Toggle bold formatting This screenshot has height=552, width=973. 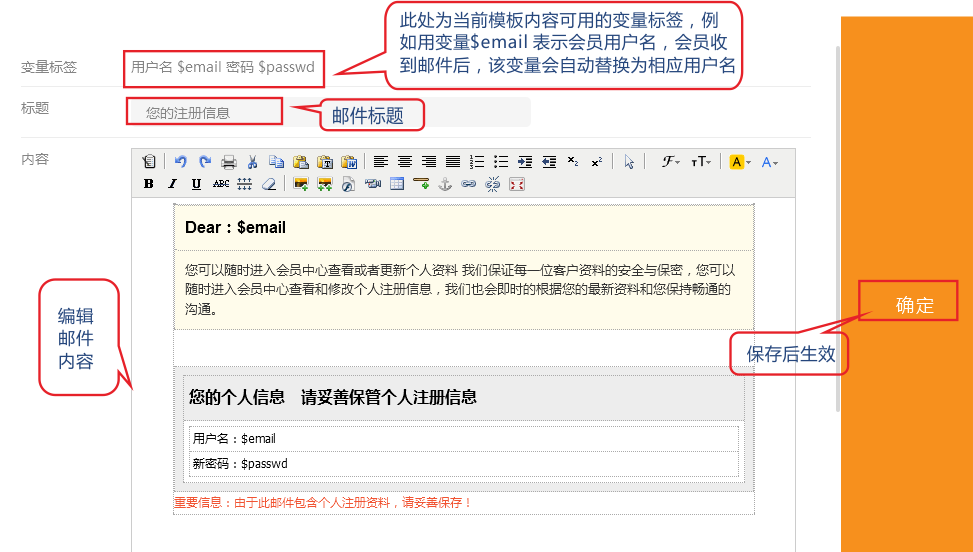149,184
